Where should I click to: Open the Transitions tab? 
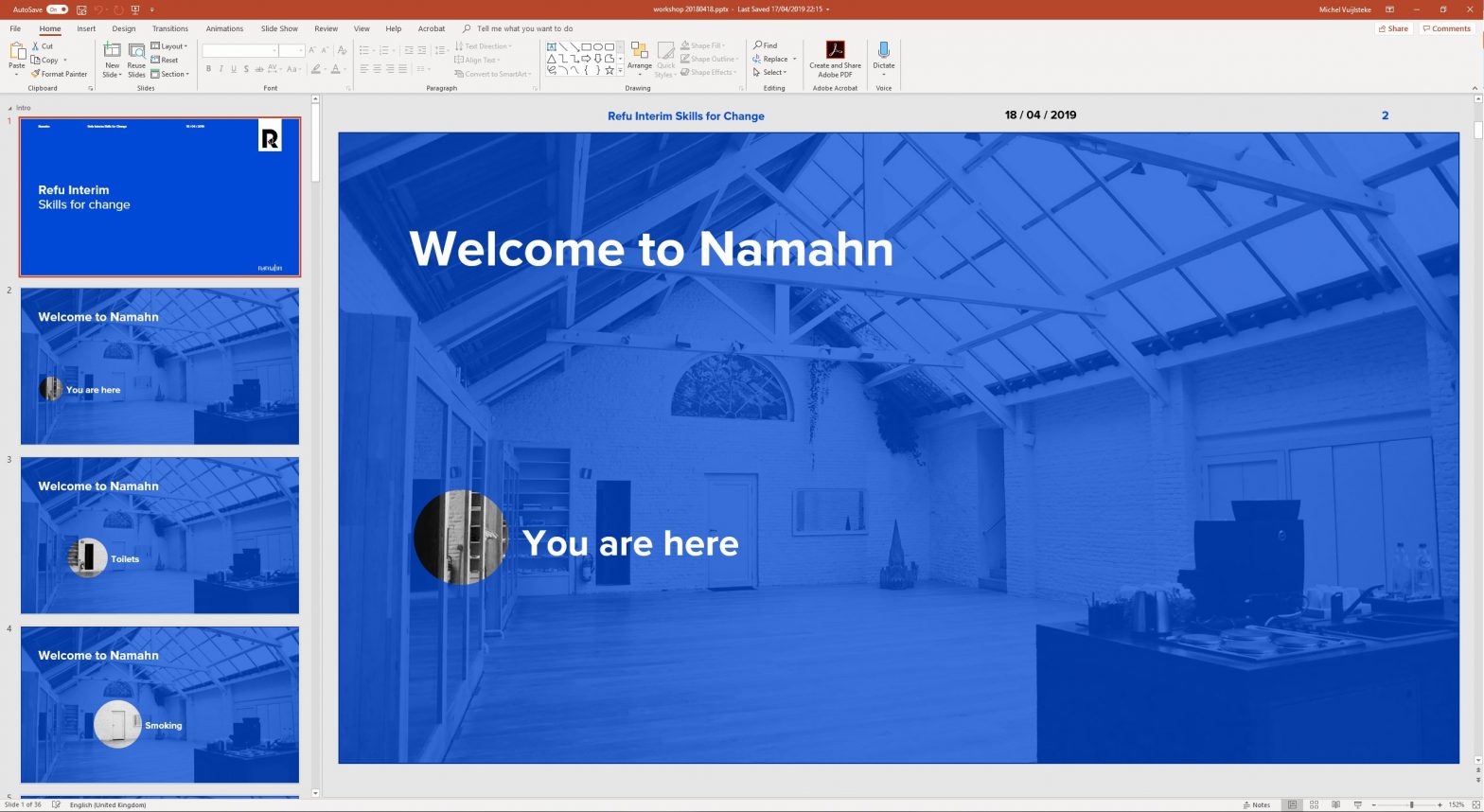tap(170, 28)
